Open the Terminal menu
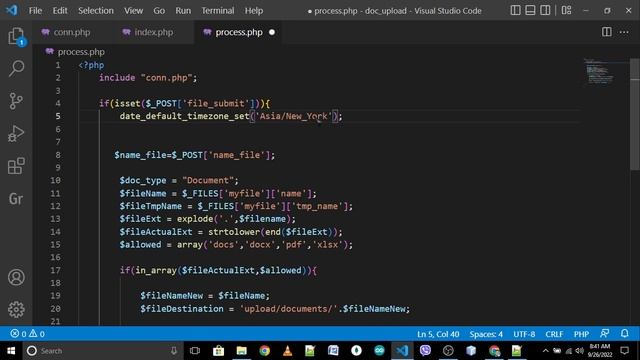 [x=218, y=11]
